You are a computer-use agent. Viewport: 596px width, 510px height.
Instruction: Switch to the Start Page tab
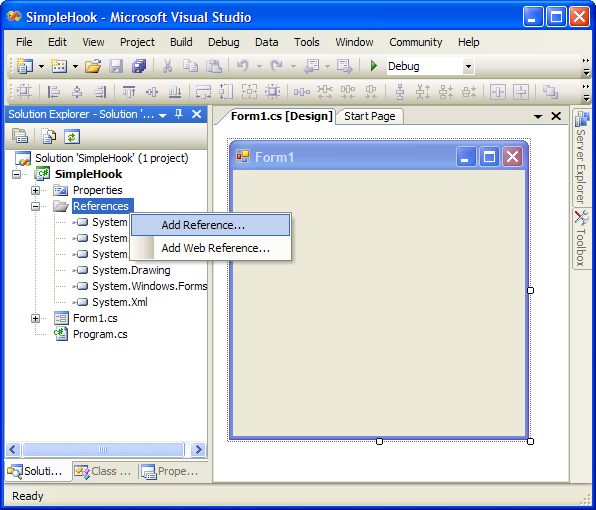coord(369,116)
